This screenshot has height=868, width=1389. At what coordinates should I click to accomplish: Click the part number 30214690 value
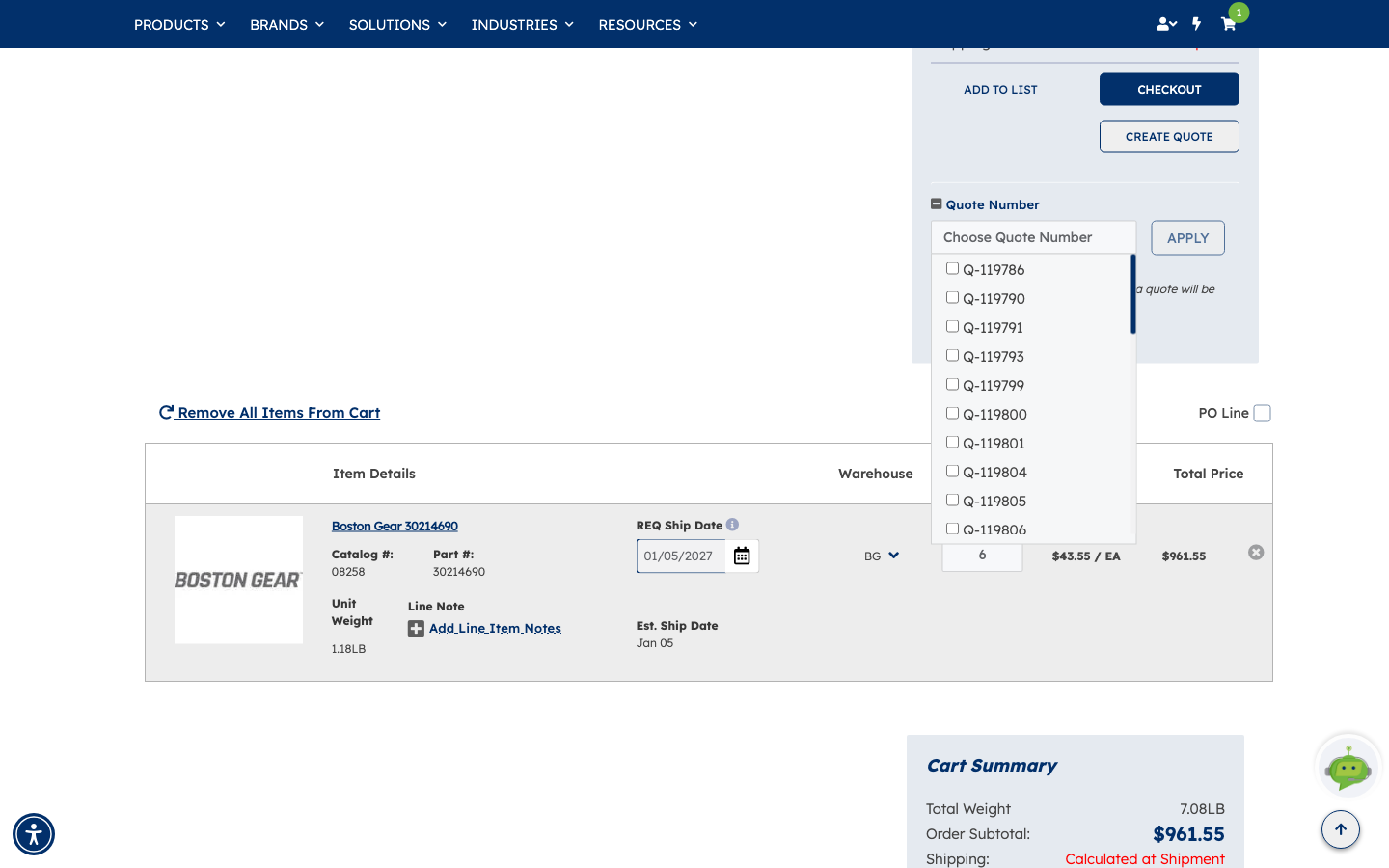(x=459, y=572)
